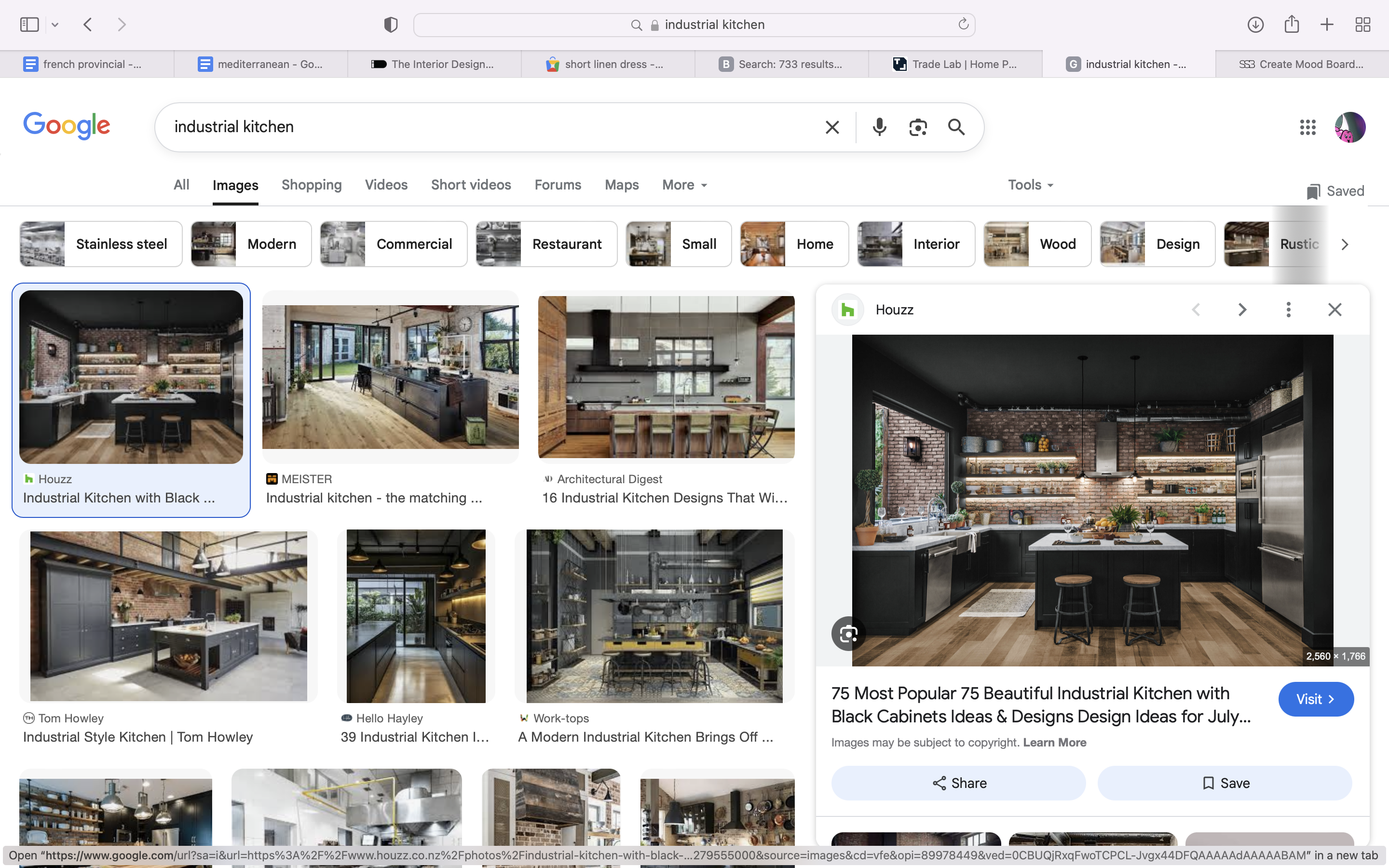
Task: Switch to the french provincial tab
Action: [87, 64]
